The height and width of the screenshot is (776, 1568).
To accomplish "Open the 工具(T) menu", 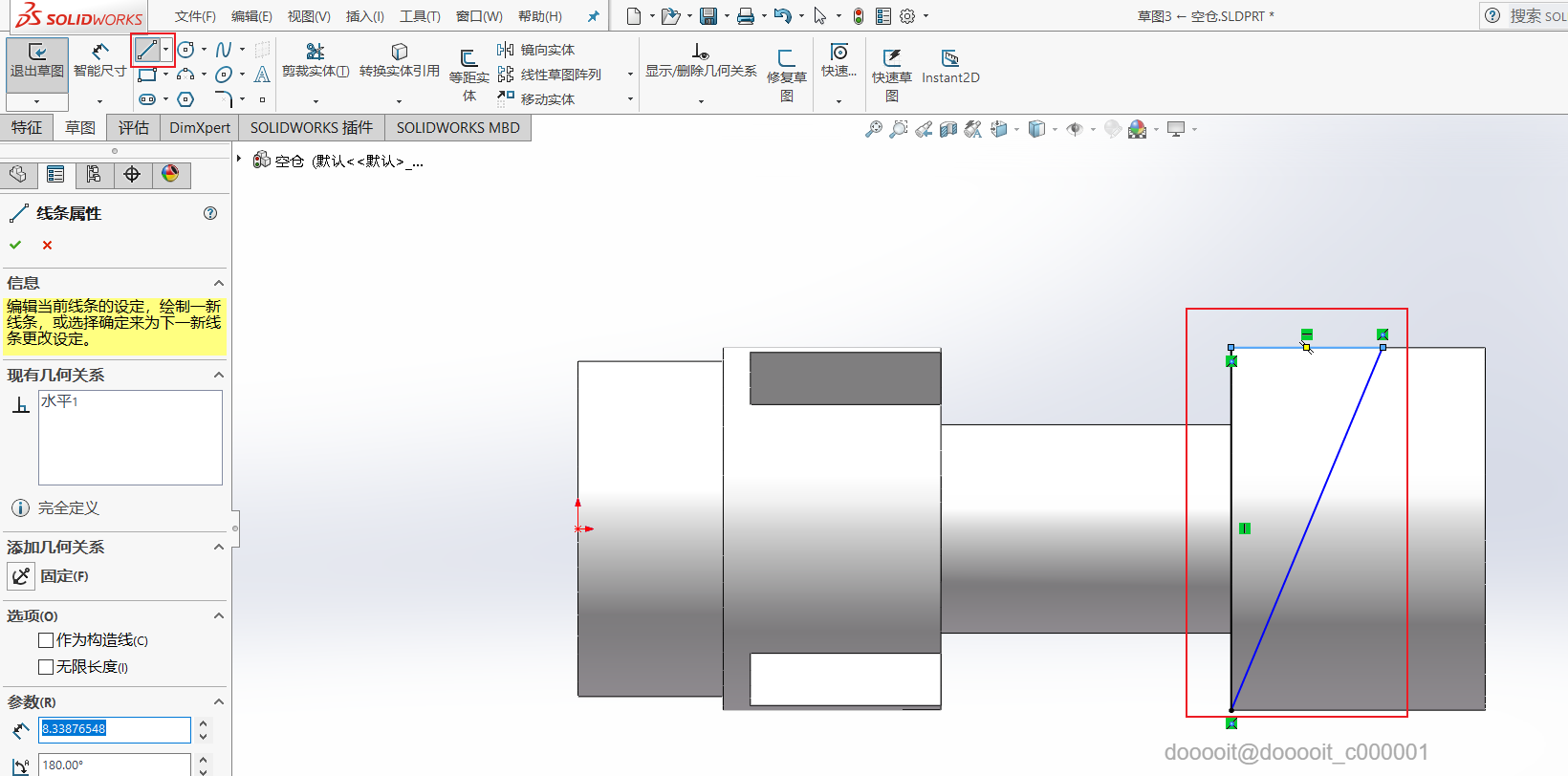I will 420,16.
